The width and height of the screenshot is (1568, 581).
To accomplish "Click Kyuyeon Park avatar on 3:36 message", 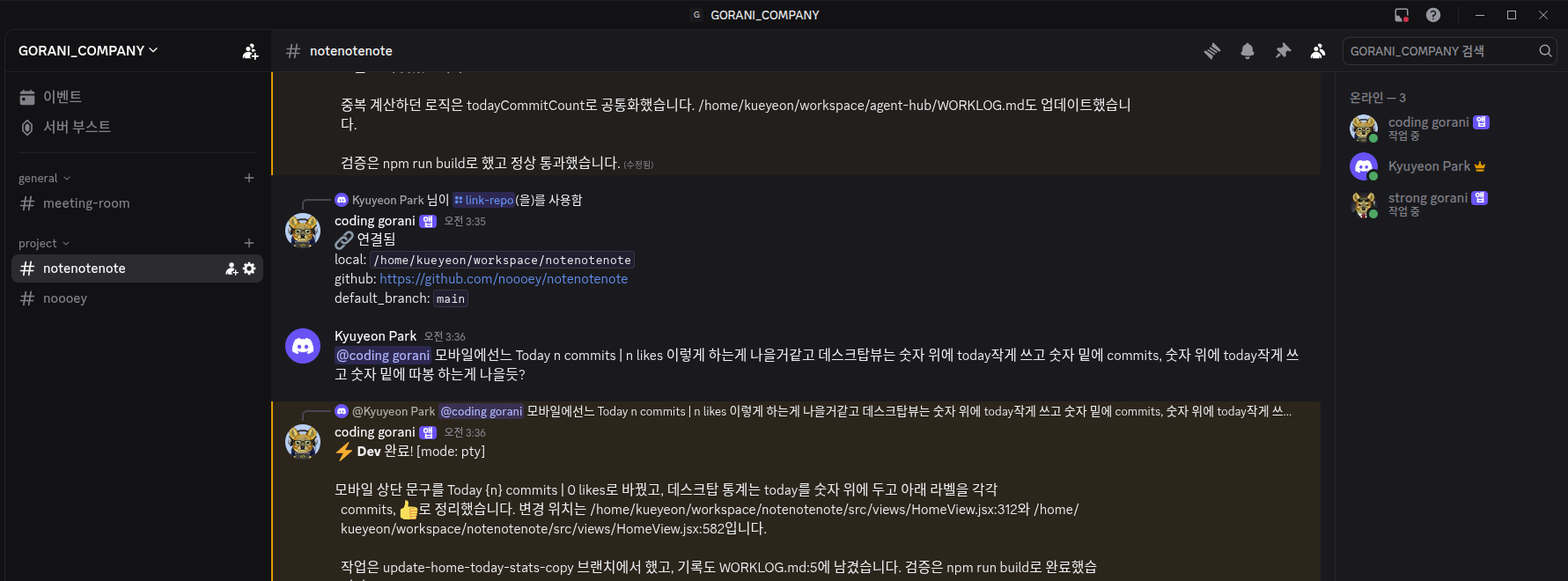I will pos(303,346).
